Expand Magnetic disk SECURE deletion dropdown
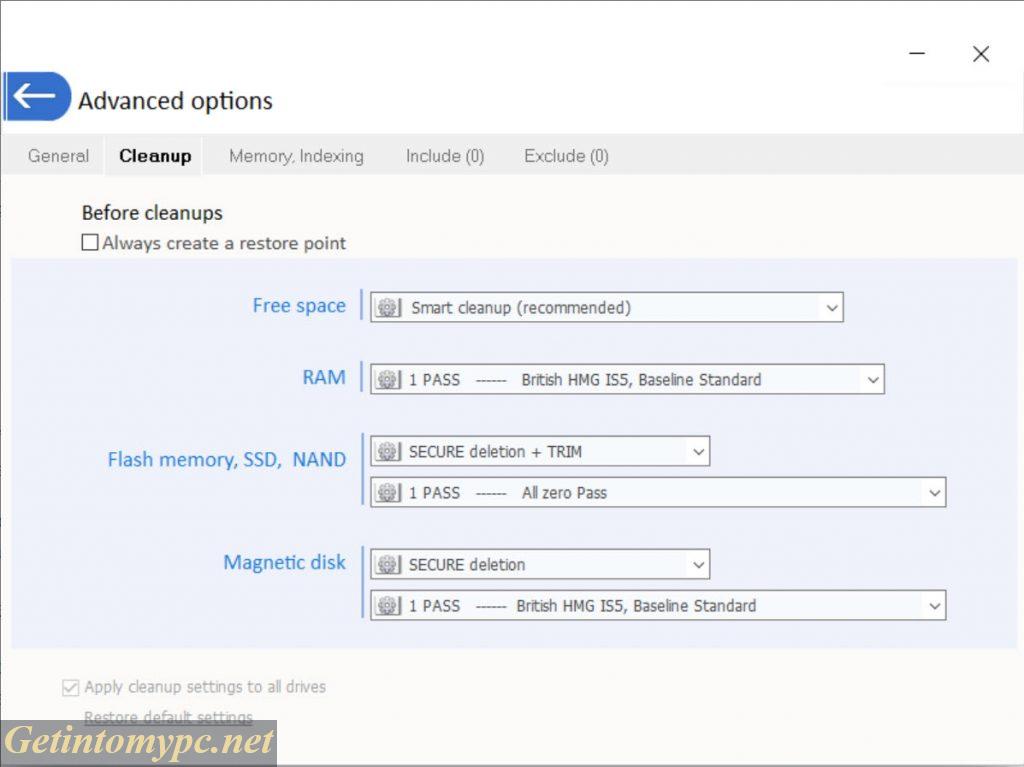 [698, 565]
